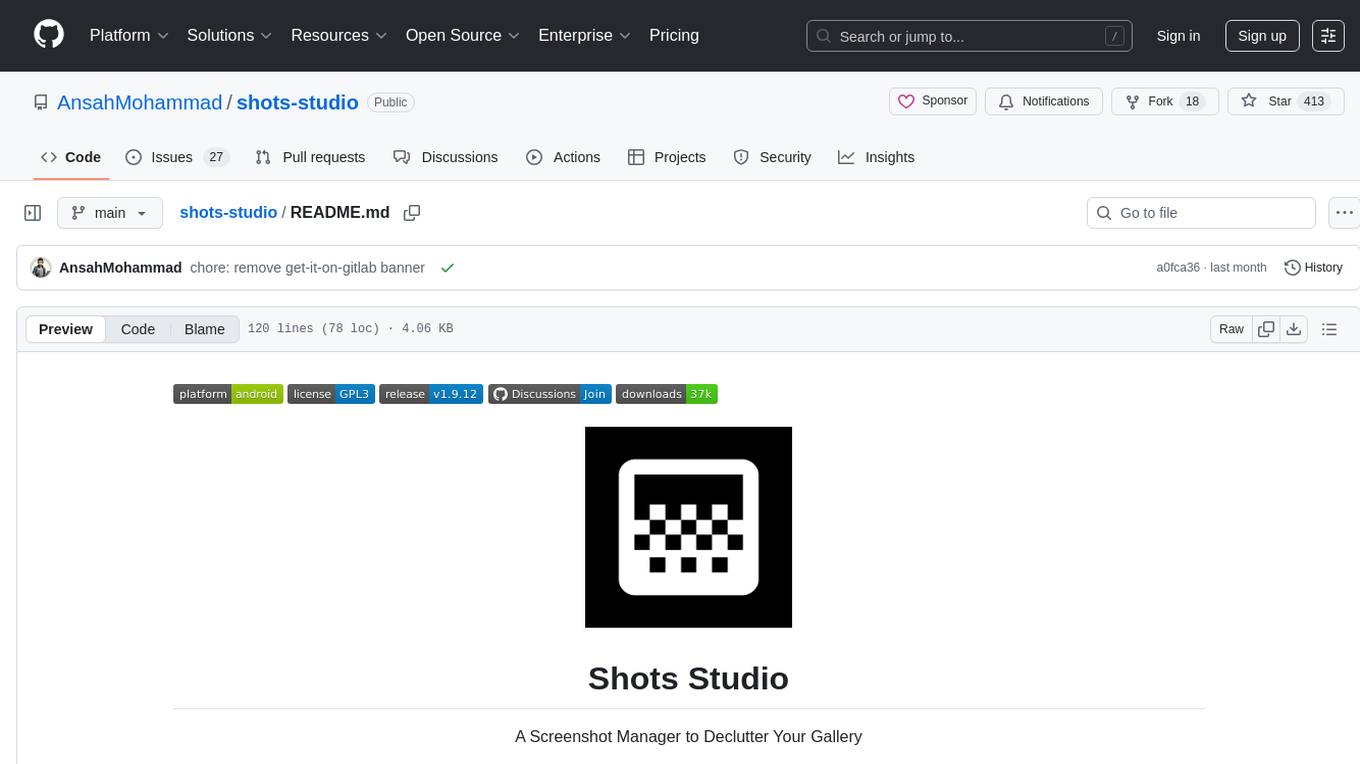1360x764 pixels.
Task: Click the Shots Studio app logo image
Action: tap(688, 527)
